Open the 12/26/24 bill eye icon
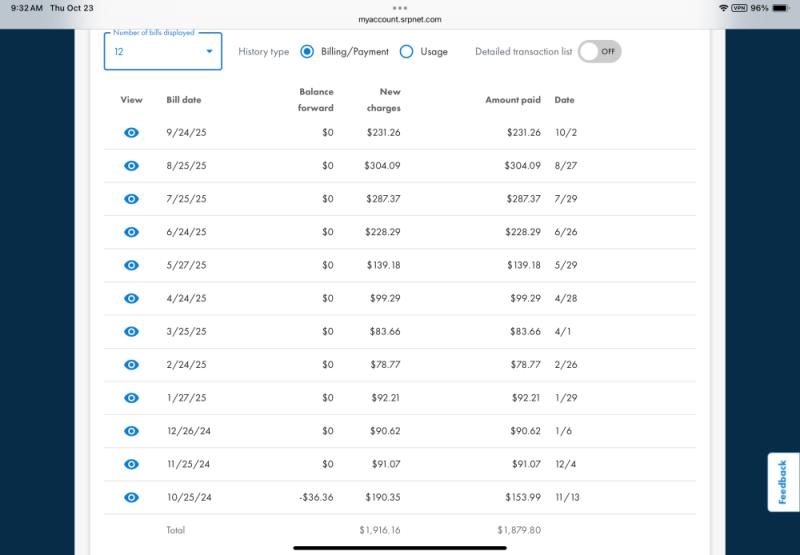The height and width of the screenshot is (555, 800). click(131, 431)
